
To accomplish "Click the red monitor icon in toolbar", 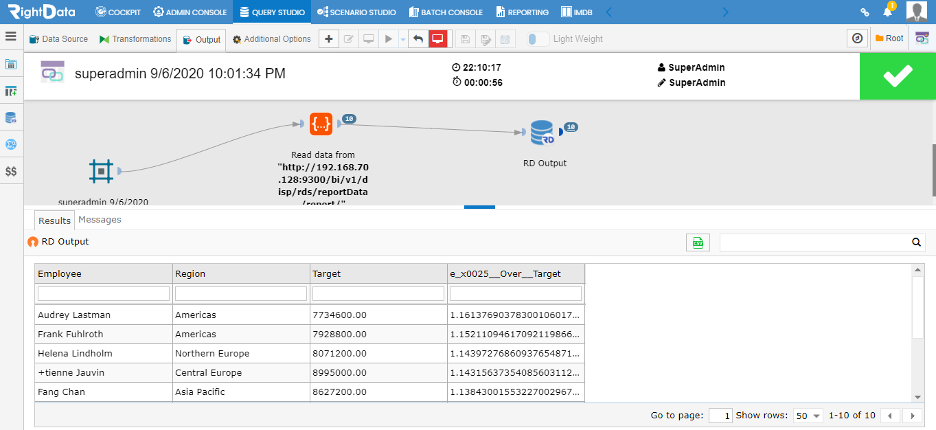I will pyautogui.click(x=438, y=39).
